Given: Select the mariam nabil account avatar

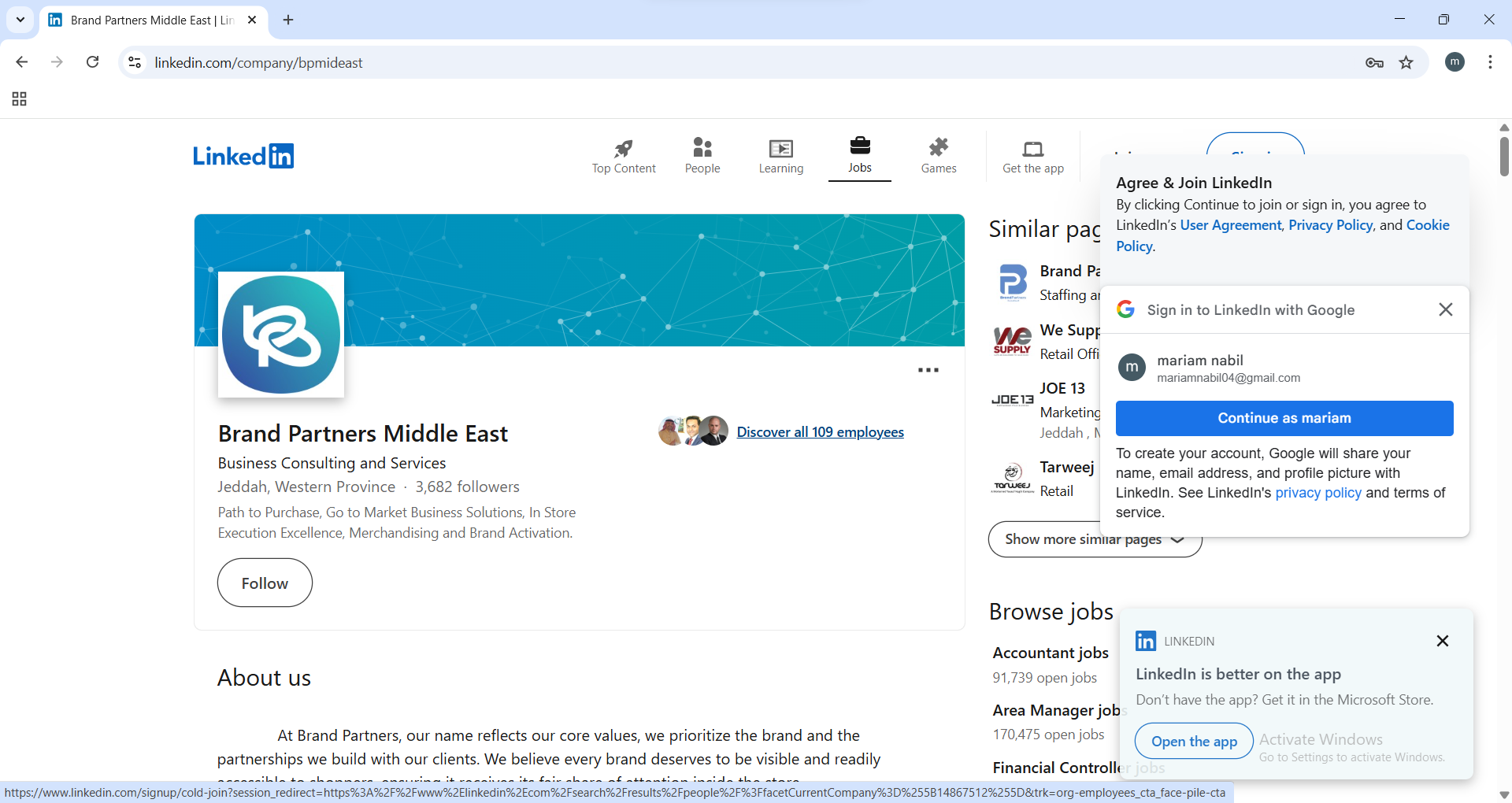Looking at the screenshot, I should pos(1132,367).
